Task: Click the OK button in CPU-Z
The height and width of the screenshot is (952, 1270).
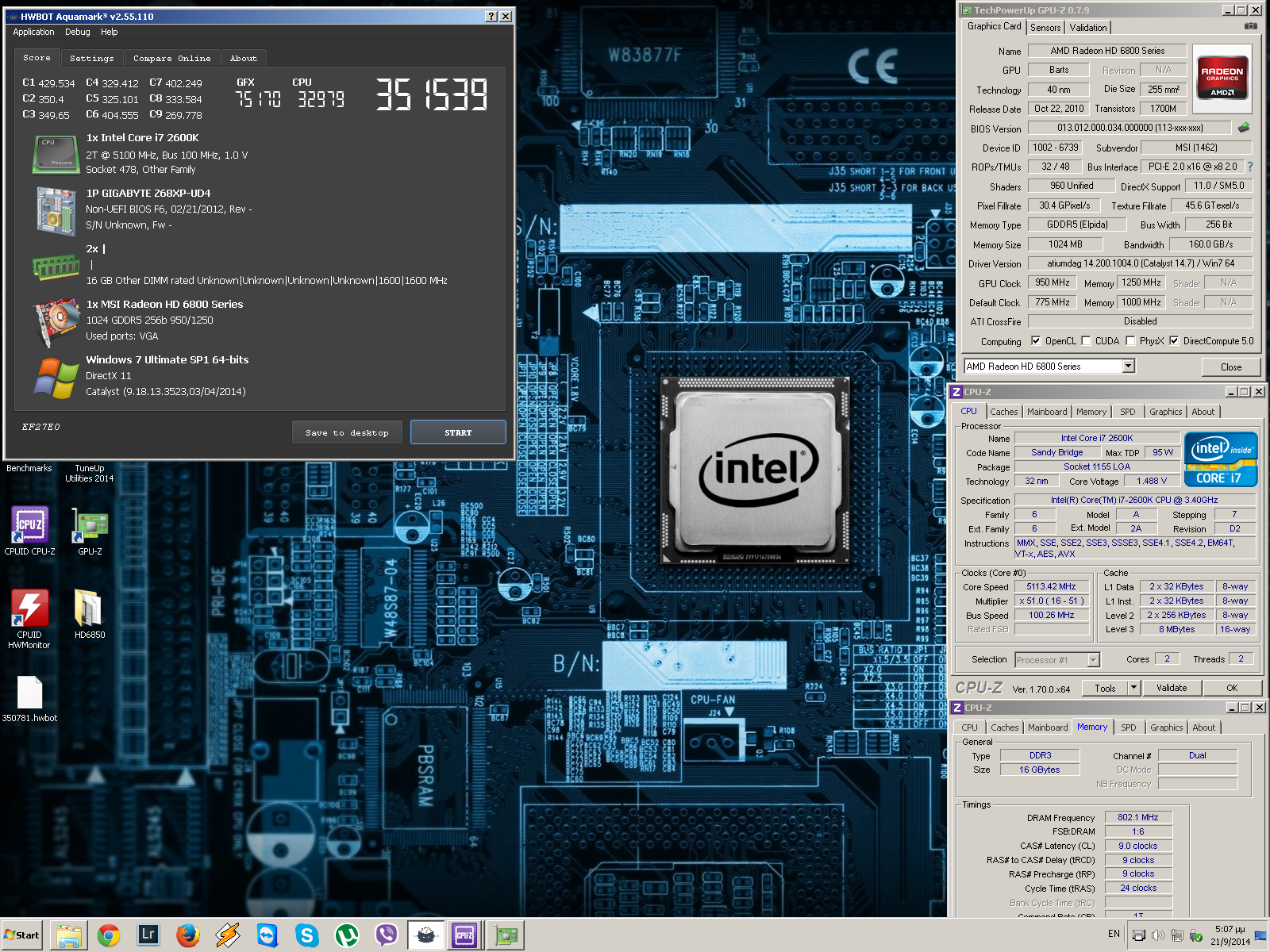Action: pos(1232,688)
